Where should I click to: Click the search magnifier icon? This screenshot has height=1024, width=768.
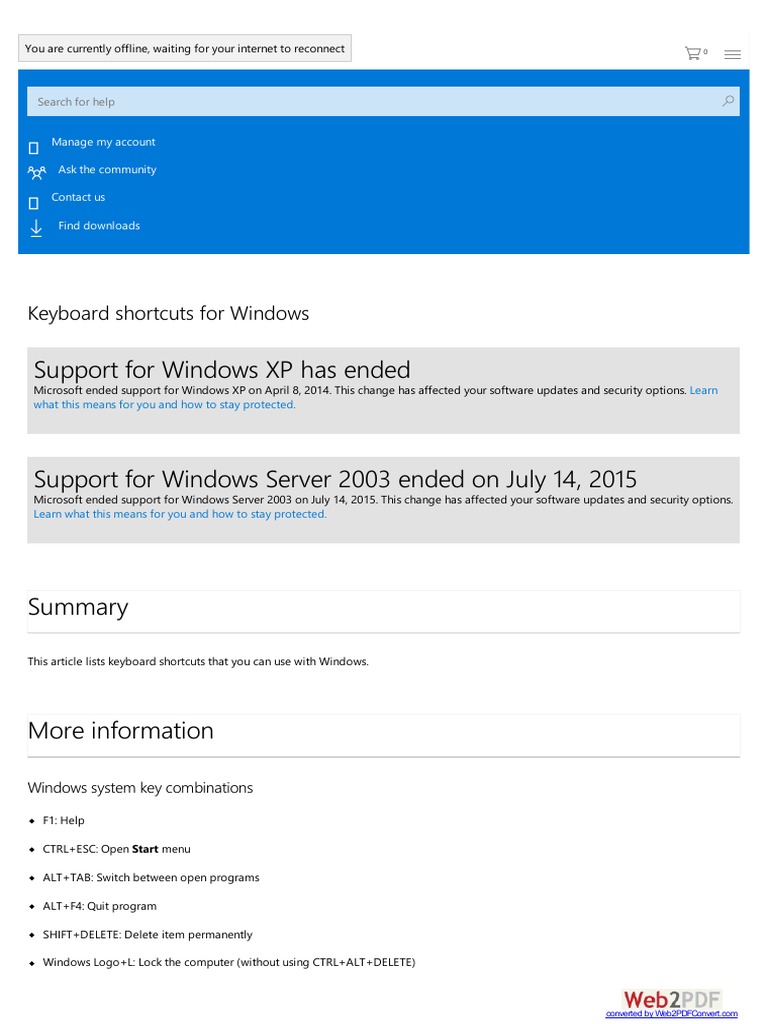click(x=728, y=101)
